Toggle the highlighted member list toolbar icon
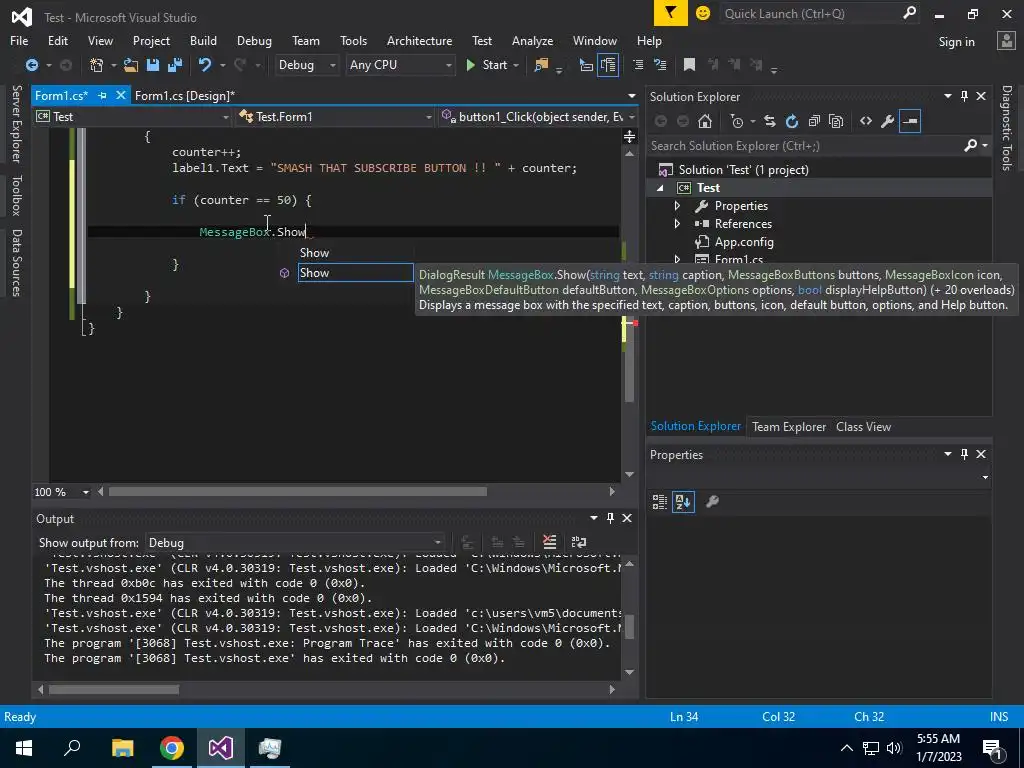The image size is (1024, 768). 608,65
